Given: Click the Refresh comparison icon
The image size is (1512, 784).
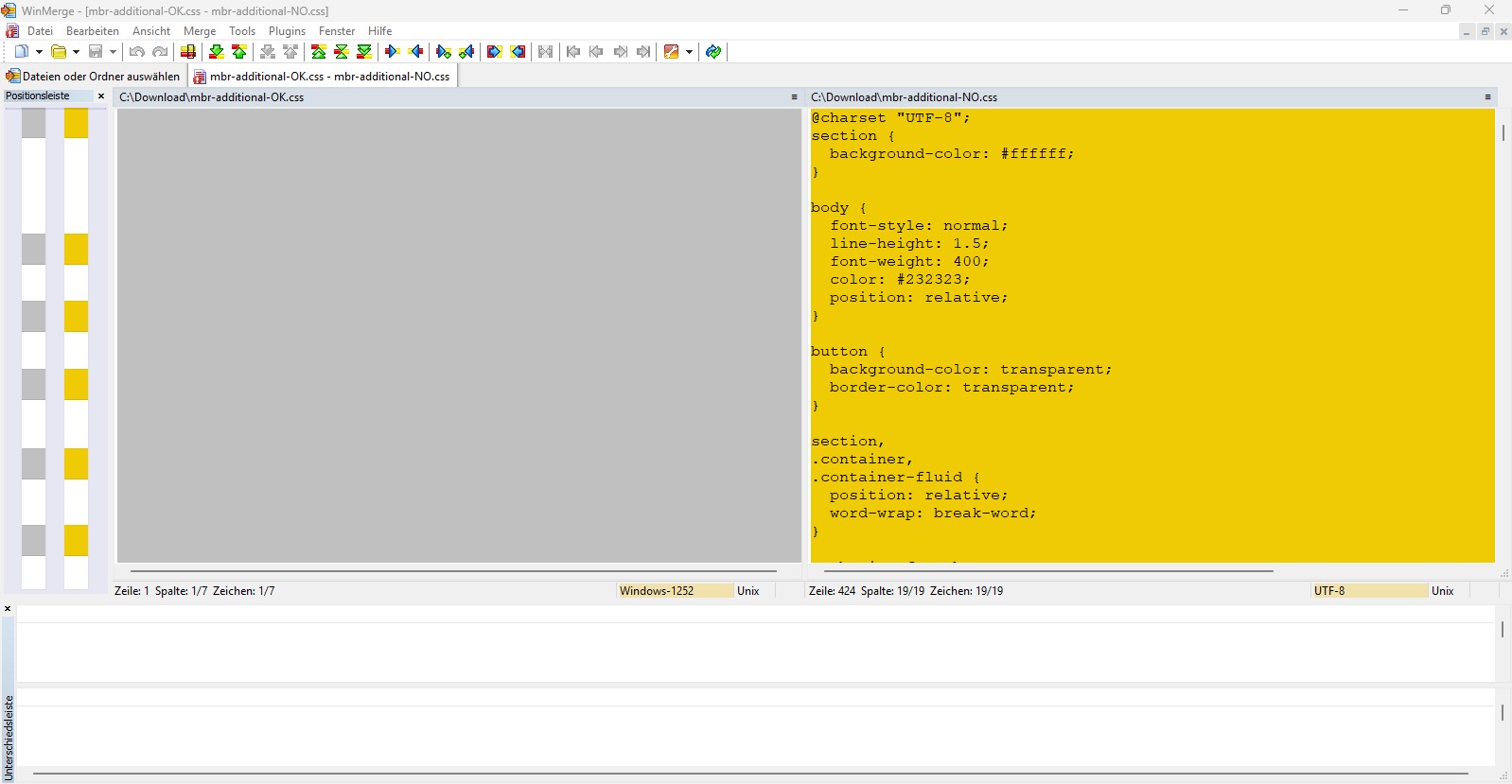Looking at the screenshot, I should tap(713, 52).
